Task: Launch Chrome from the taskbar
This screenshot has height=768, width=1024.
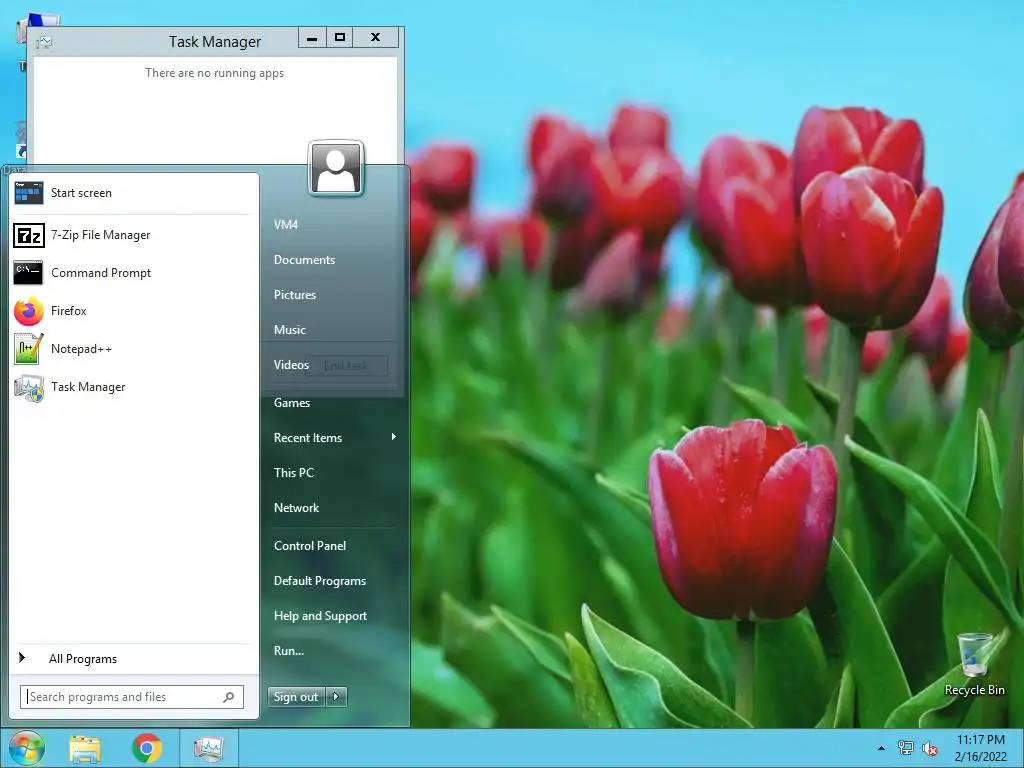Action: (x=147, y=748)
